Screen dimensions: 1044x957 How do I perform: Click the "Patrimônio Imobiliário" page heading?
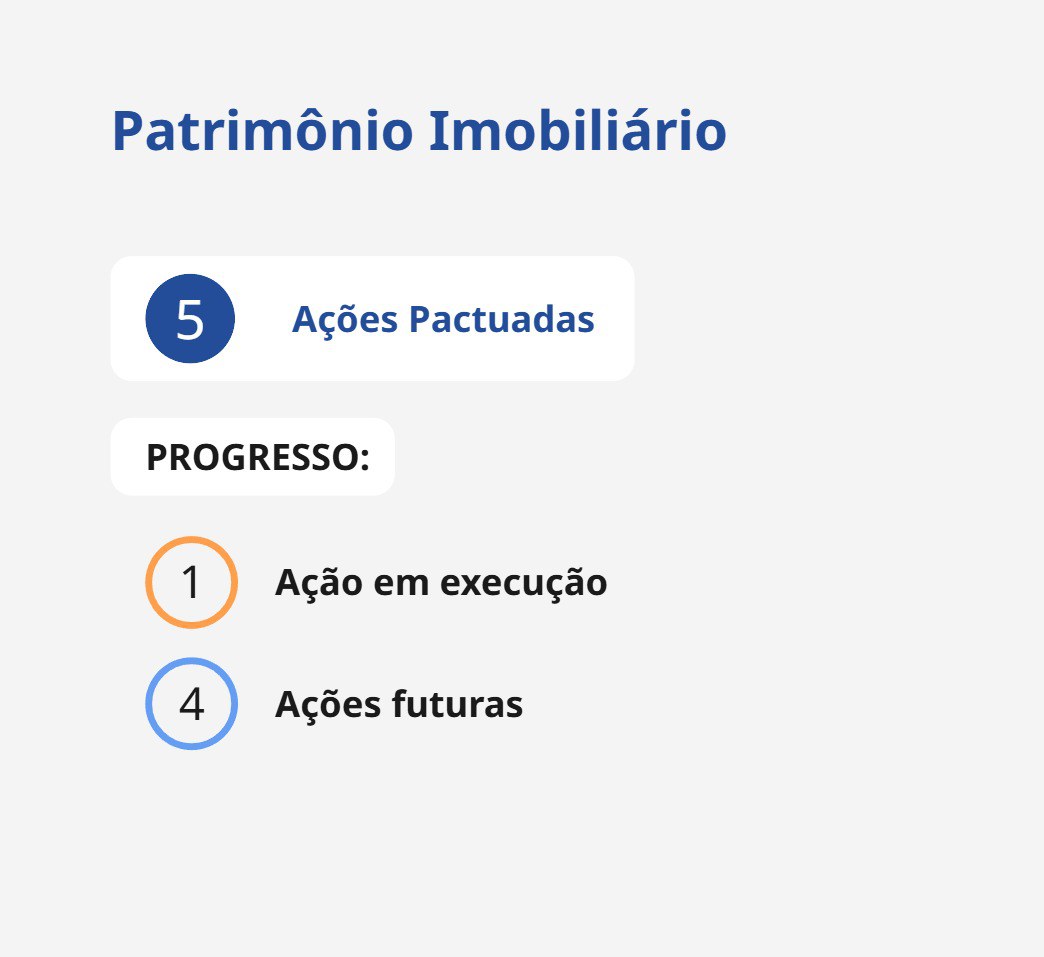[x=419, y=131]
